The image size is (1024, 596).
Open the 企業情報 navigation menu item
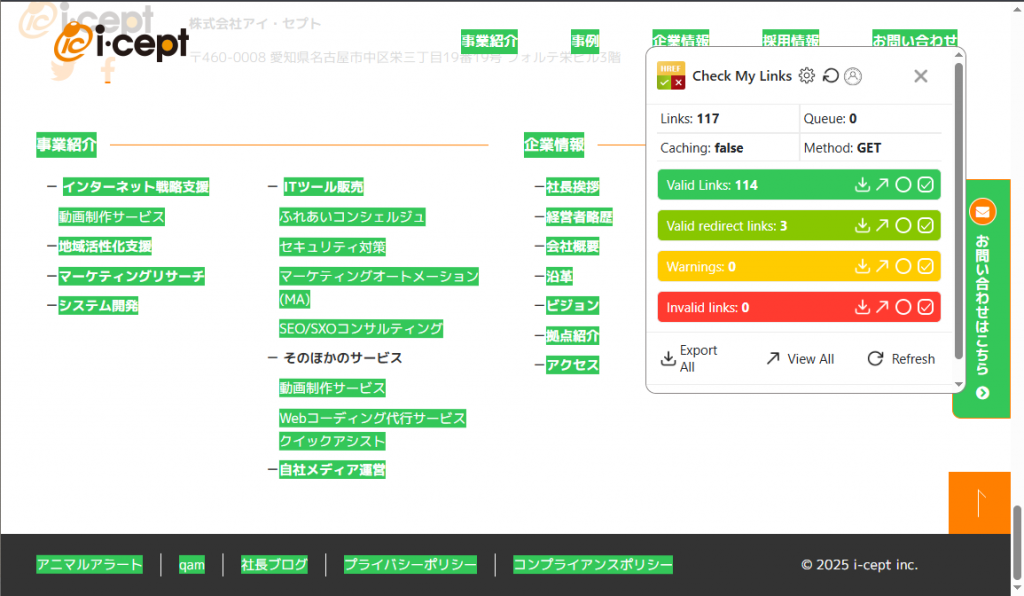click(680, 40)
